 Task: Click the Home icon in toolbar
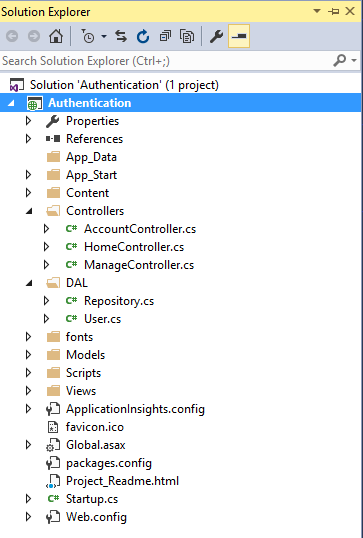pos(56,36)
